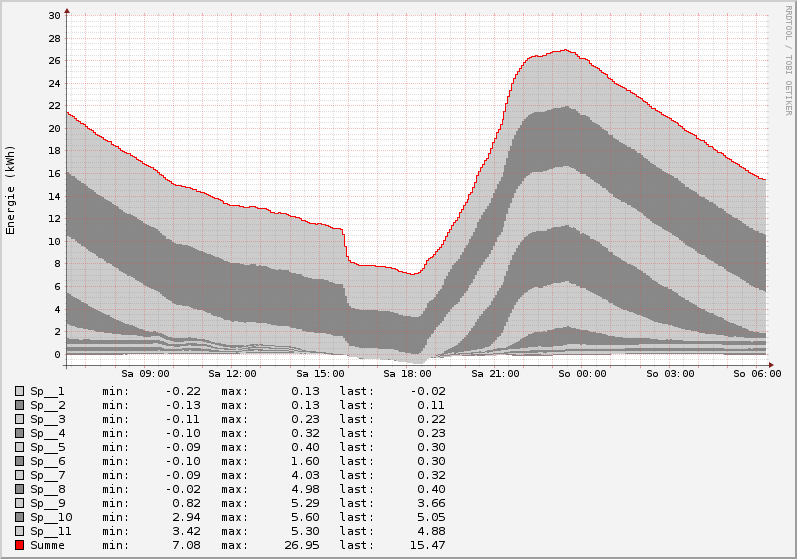
Task: Click the So 06:00 time axis label
Action: [757, 373]
